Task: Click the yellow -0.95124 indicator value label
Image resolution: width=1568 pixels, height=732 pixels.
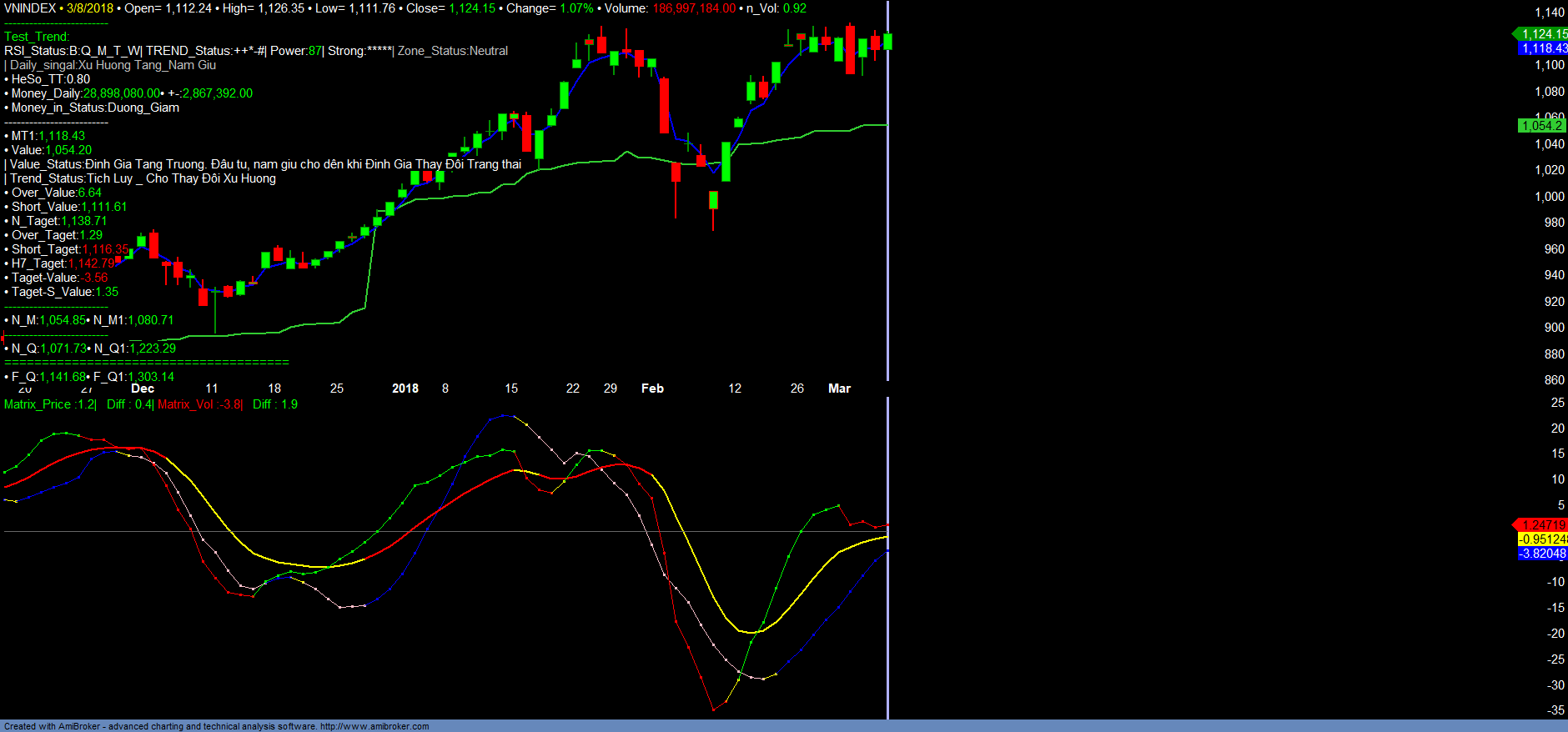Action: 1543,539
